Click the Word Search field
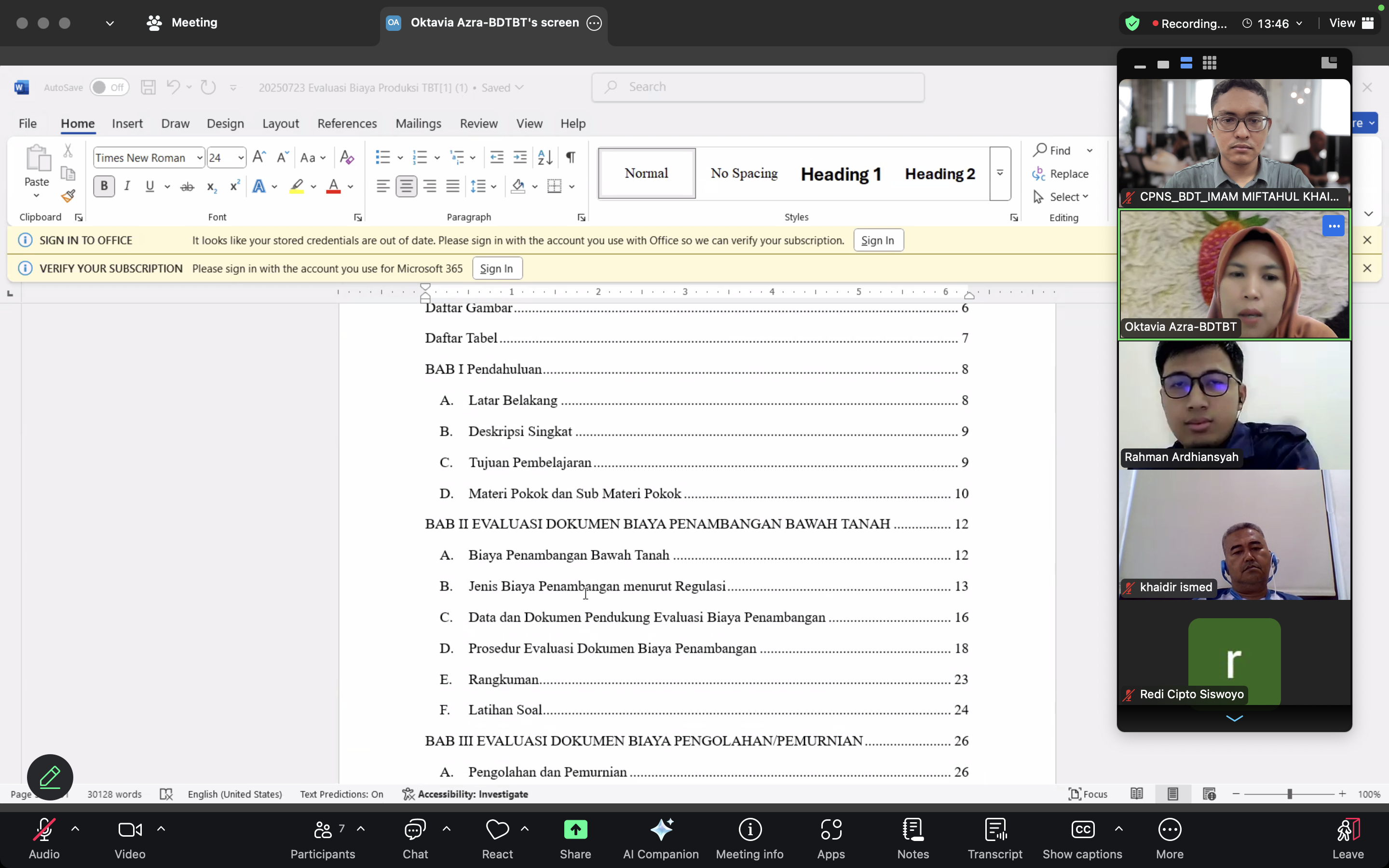The height and width of the screenshot is (868, 1389). coord(758,87)
